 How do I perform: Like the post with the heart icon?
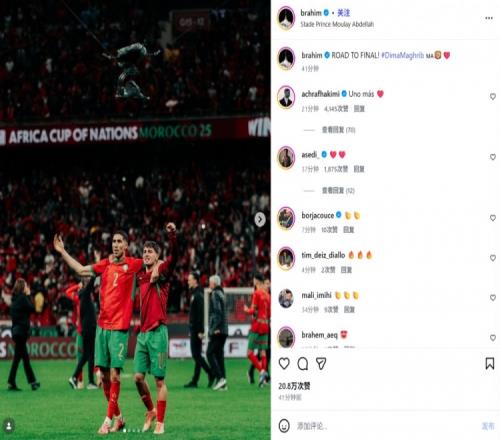[x=284, y=363]
